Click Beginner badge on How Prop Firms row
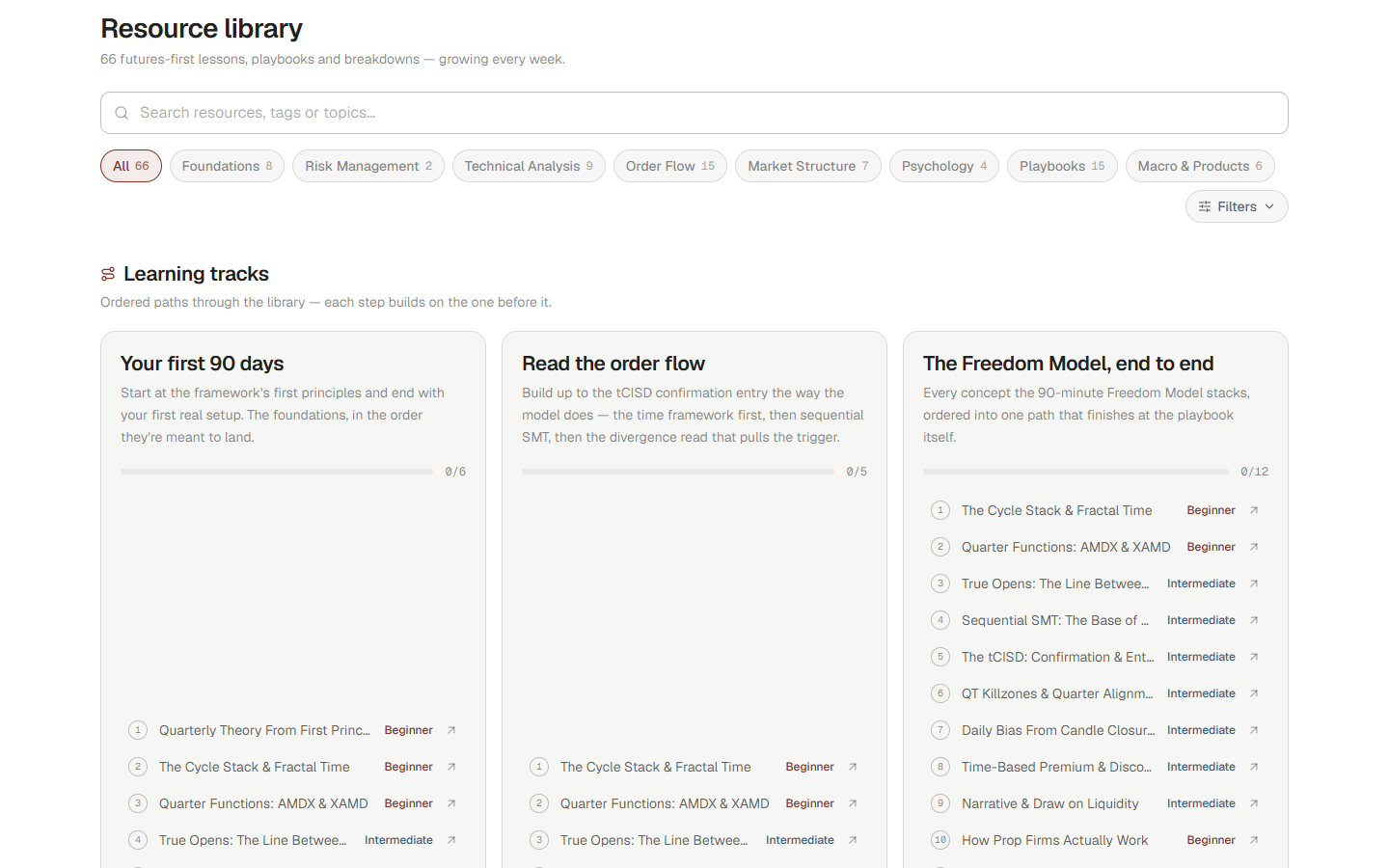The width and height of the screenshot is (1389, 868). point(1211,840)
